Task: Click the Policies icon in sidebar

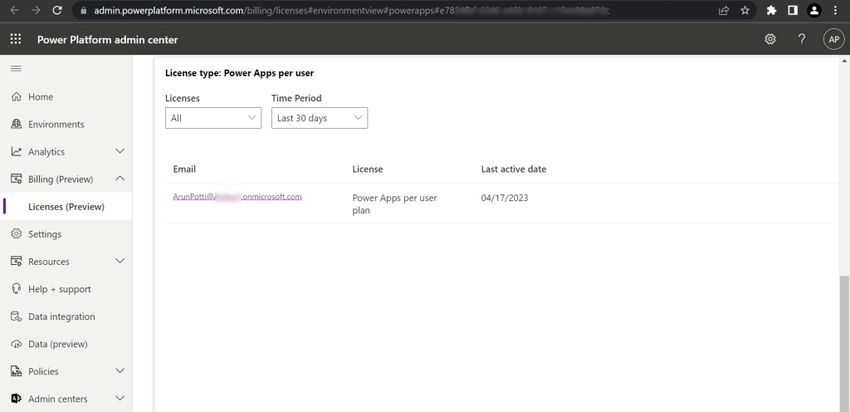Action: pyautogui.click(x=16, y=371)
